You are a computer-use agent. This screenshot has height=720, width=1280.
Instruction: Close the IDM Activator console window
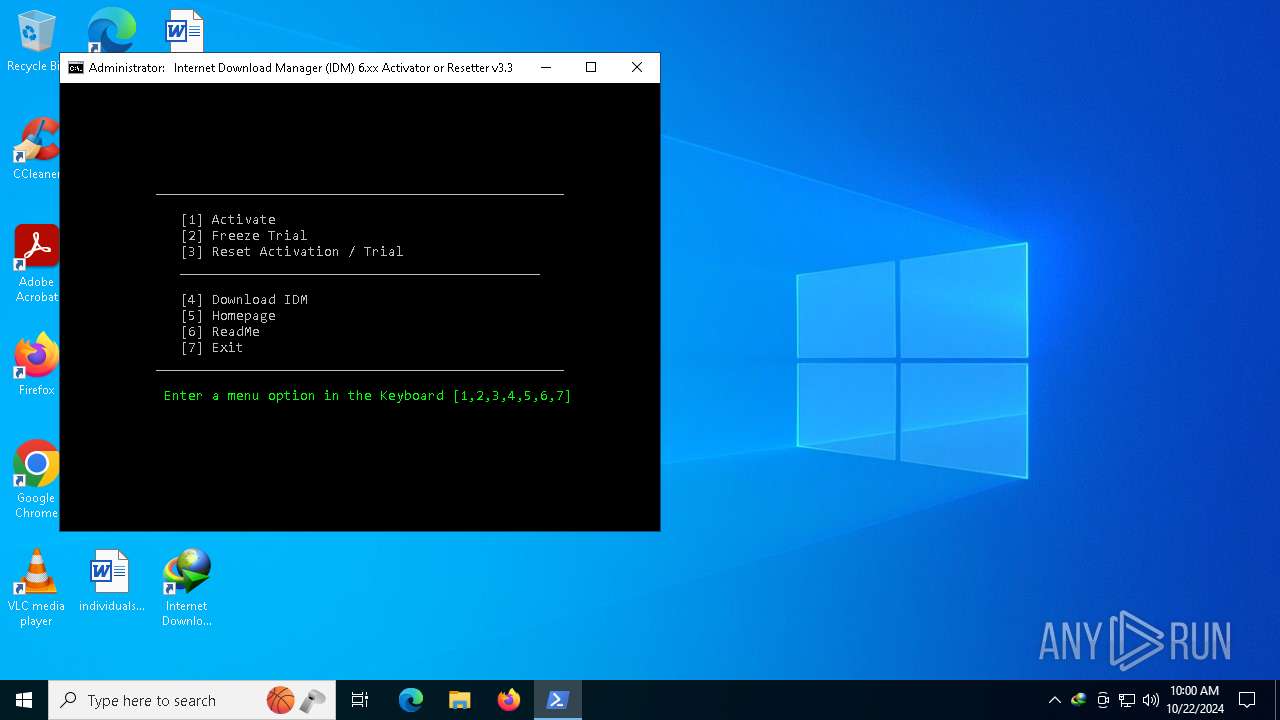click(x=637, y=68)
